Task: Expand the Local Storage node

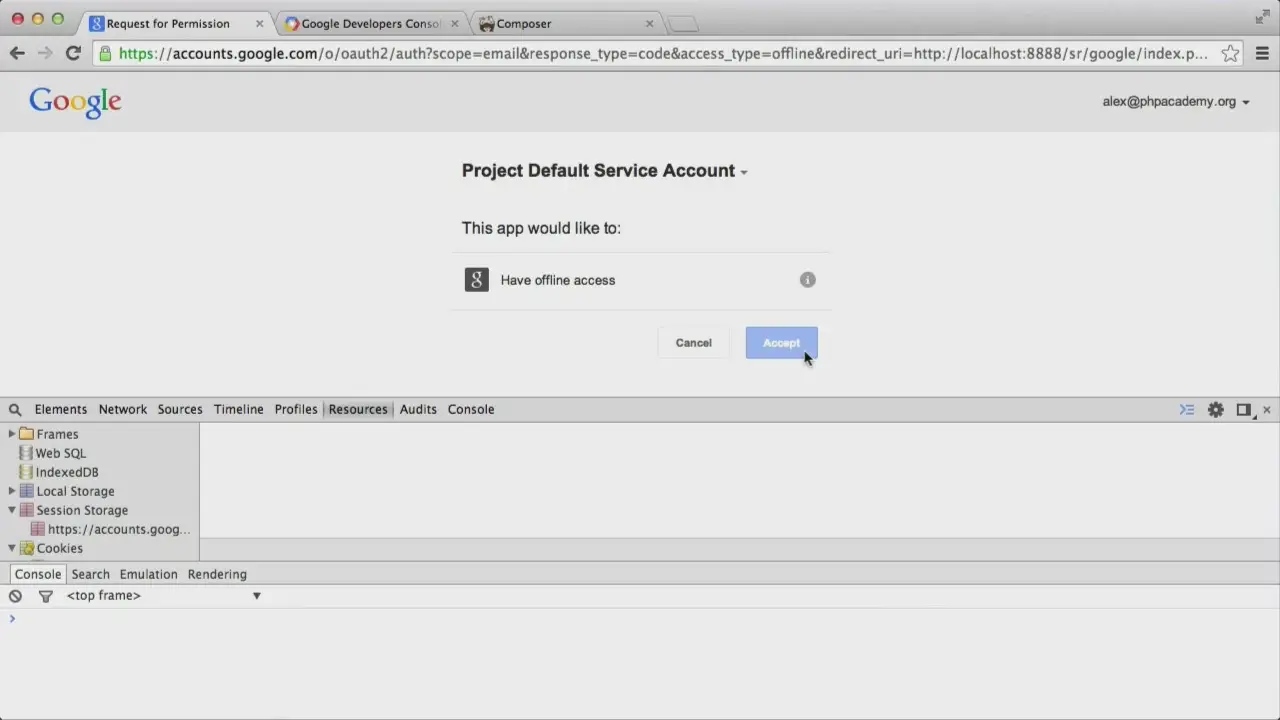Action: (x=12, y=491)
